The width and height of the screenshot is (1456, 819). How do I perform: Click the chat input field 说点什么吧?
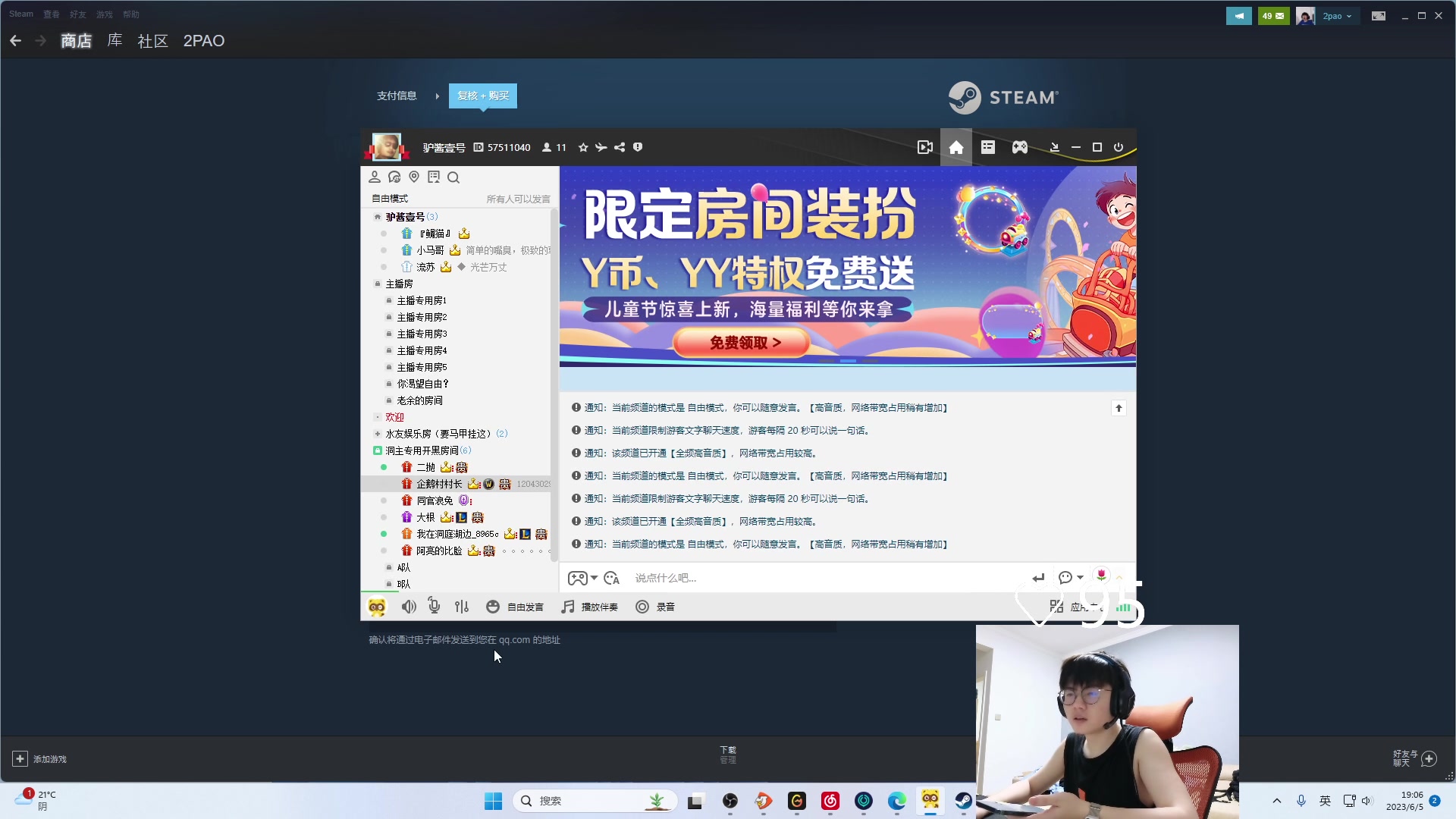click(x=827, y=579)
